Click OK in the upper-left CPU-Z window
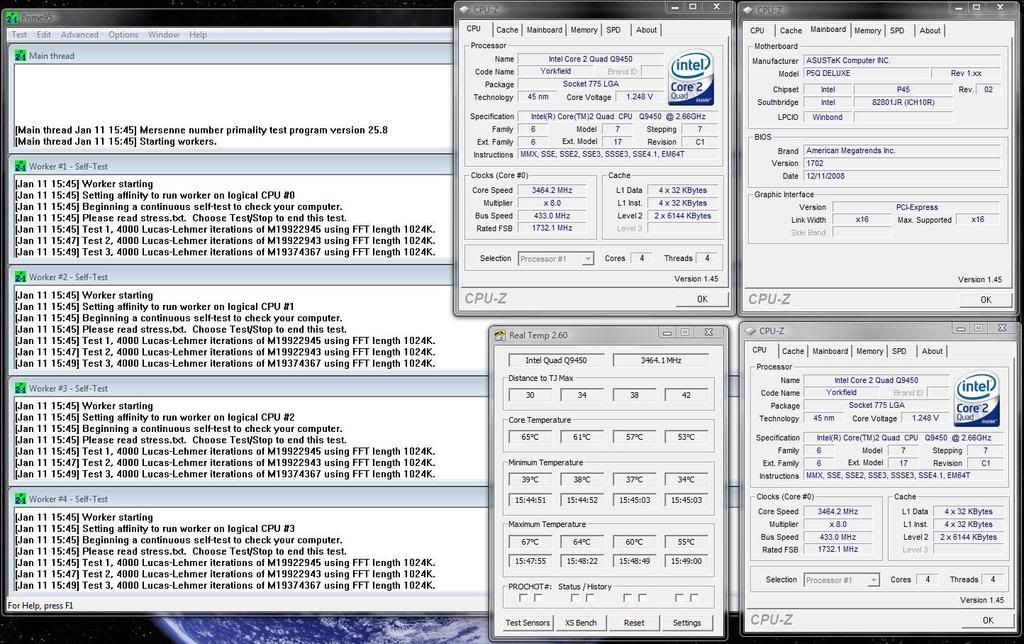This screenshot has height=644, width=1024. [x=702, y=299]
